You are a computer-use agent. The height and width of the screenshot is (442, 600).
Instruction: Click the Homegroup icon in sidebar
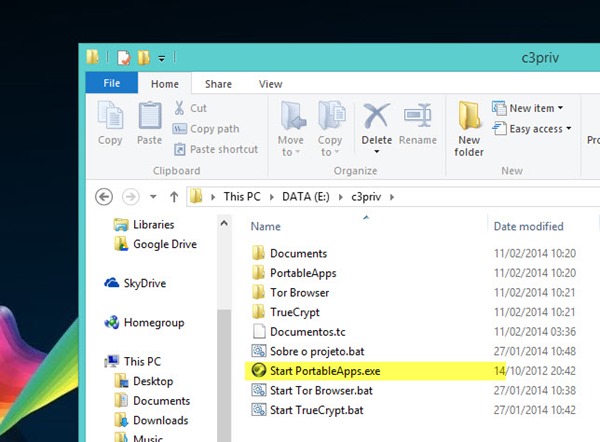coord(112,322)
